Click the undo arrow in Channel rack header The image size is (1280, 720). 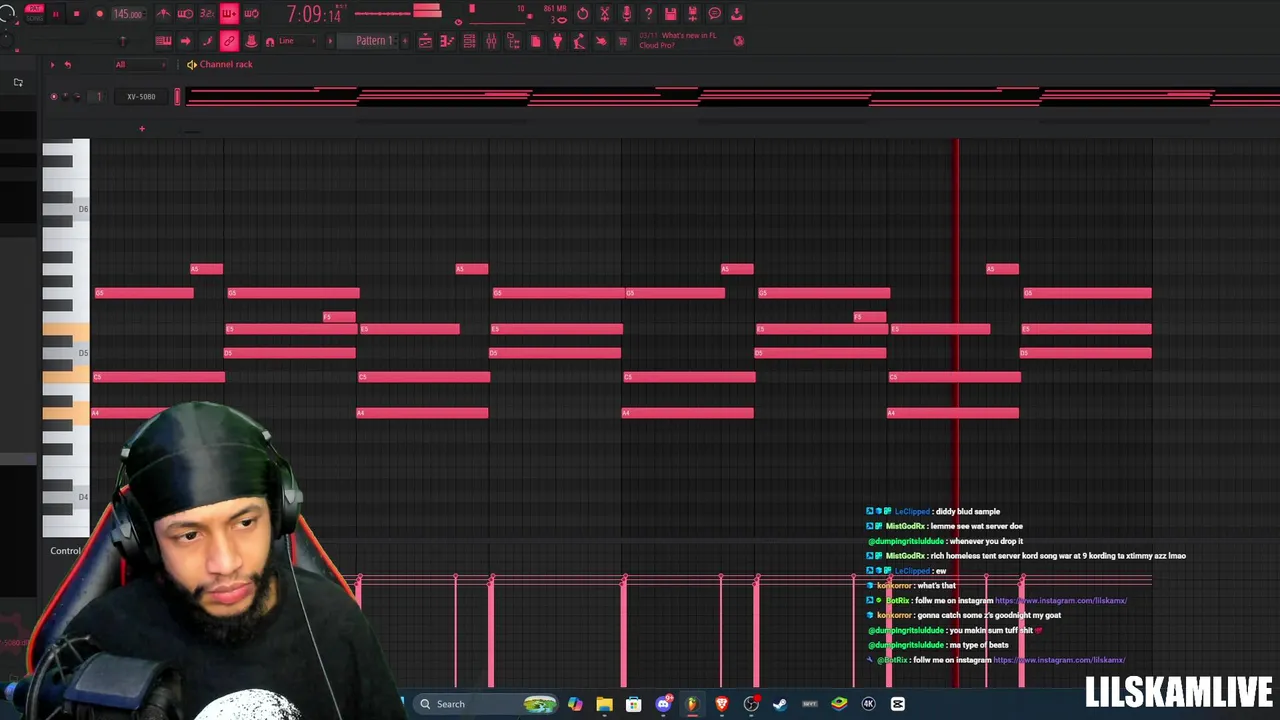(67, 64)
